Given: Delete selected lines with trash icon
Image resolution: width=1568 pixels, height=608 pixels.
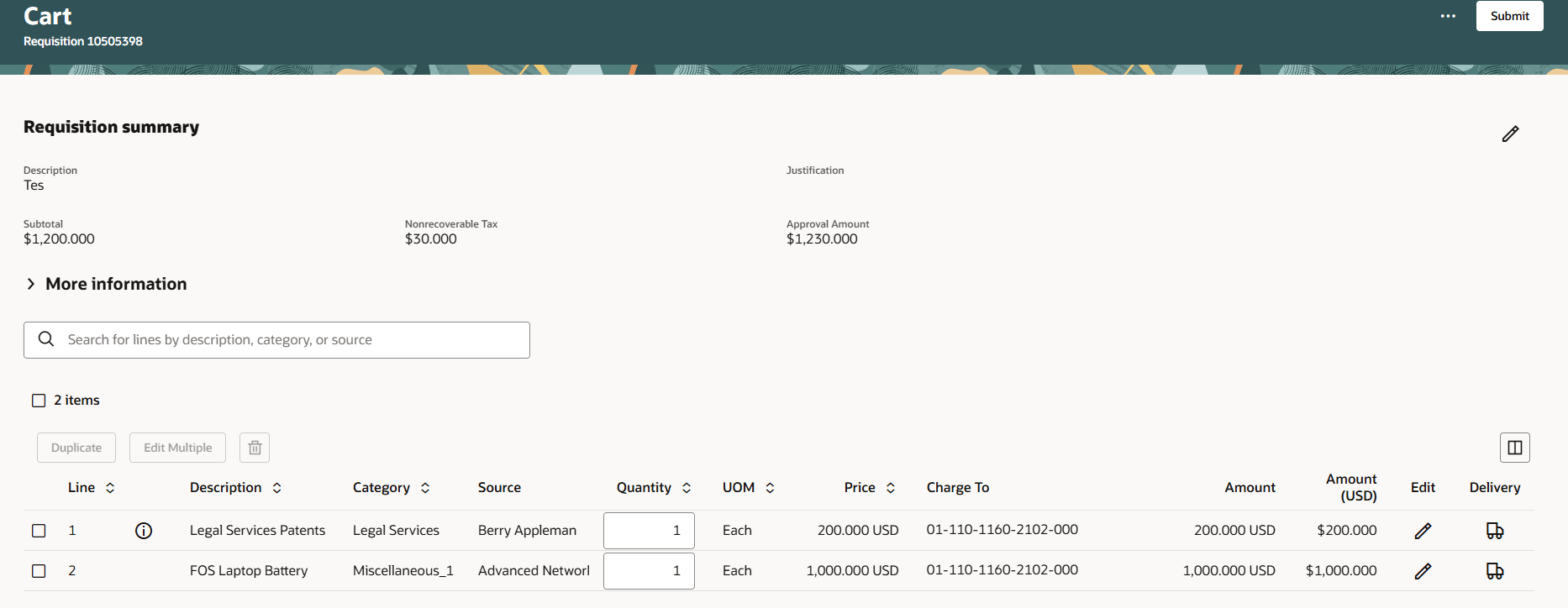Looking at the screenshot, I should pyautogui.click(x=255, y=448).
